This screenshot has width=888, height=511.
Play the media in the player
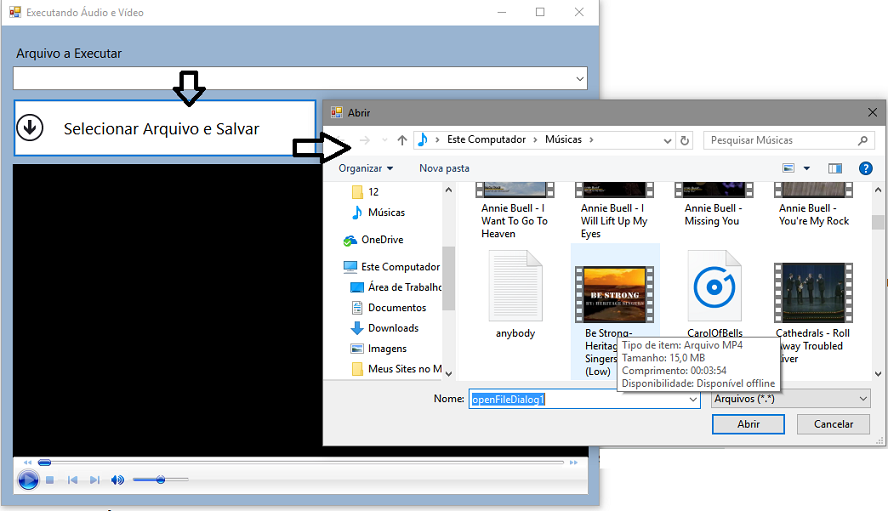pos(28,480)
